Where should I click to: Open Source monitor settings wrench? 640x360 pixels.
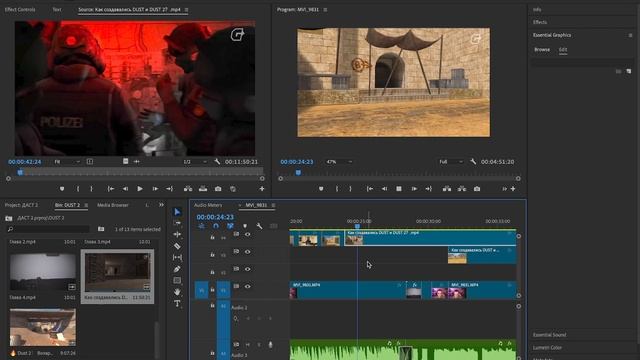click(217, 162)
